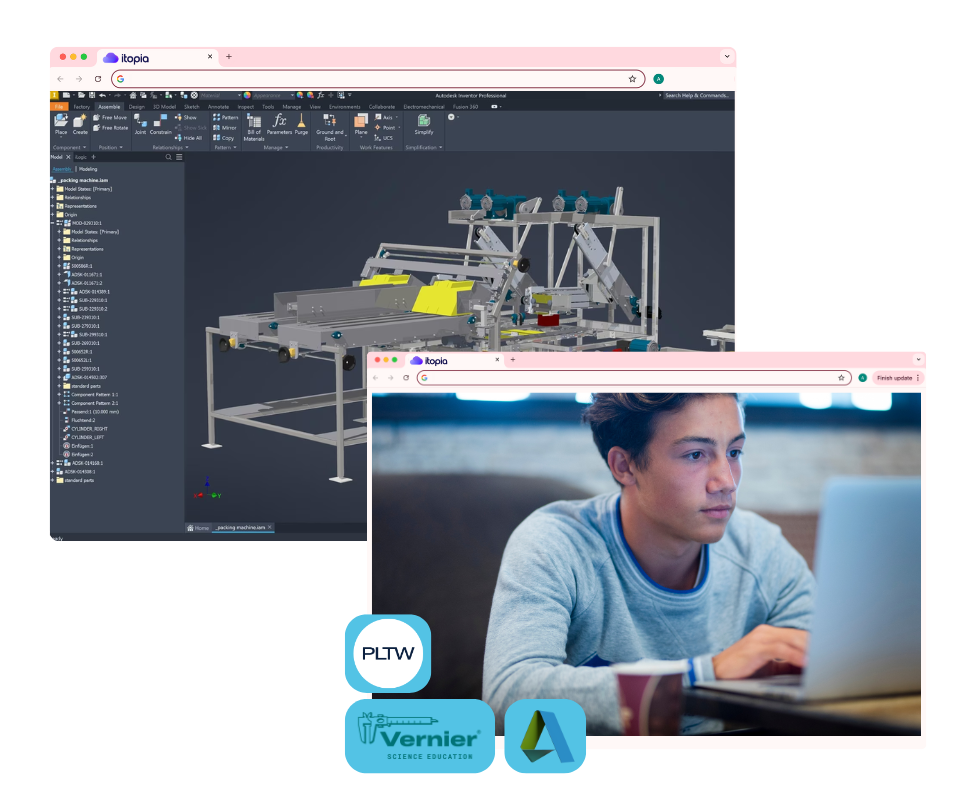Viewport: 953px width, 803px height.
Task: Open a new tab in the back browser window
Action: pos(229,57)
